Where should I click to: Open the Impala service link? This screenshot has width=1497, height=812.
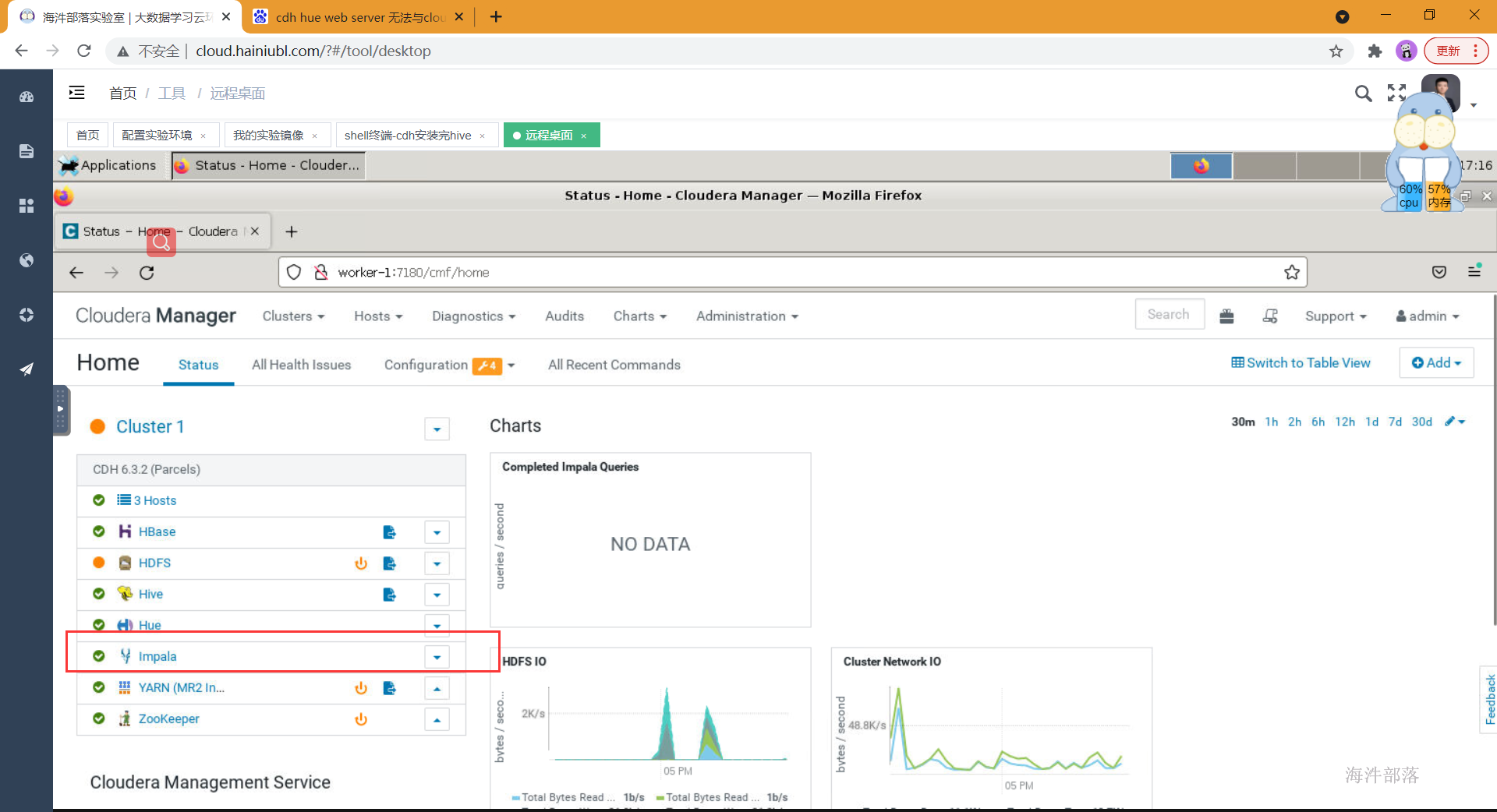157,656
